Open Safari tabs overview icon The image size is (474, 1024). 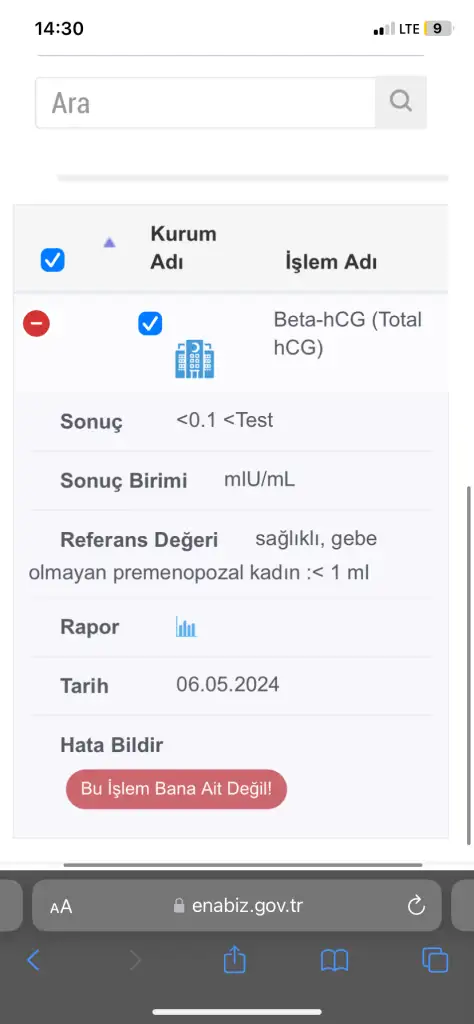tap(435, 960)
